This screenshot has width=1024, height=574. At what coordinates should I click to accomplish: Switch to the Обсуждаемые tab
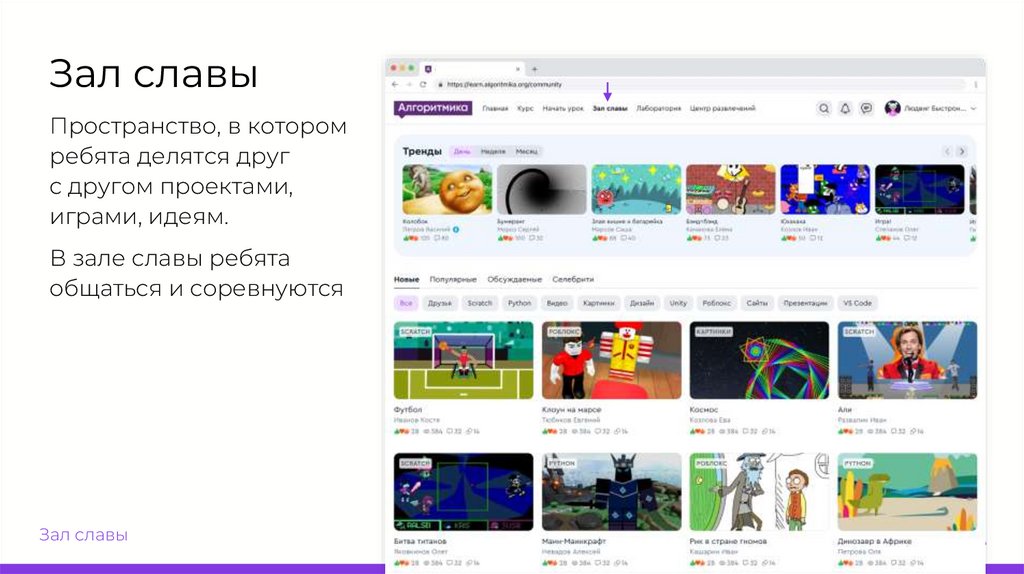tap(515, 279)
